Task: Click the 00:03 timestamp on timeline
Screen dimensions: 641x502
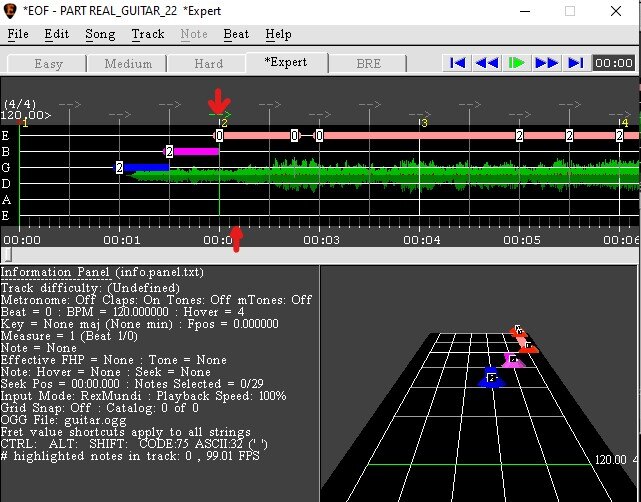Action: point(321,240)
